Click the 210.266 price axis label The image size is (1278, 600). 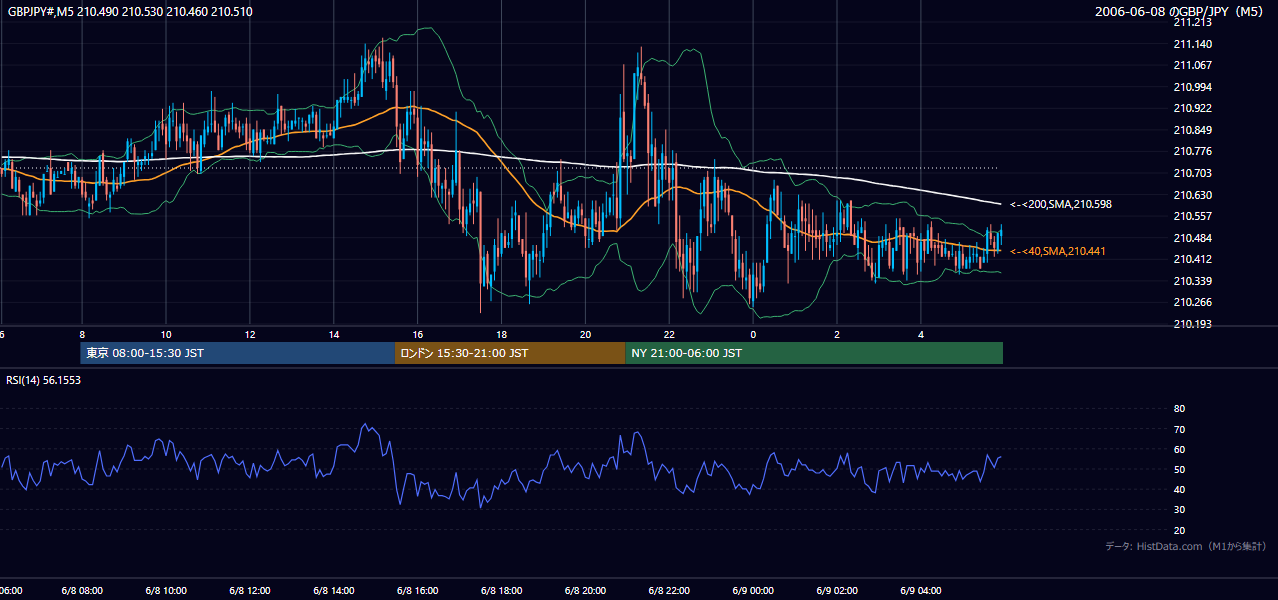click(1193, 302)
